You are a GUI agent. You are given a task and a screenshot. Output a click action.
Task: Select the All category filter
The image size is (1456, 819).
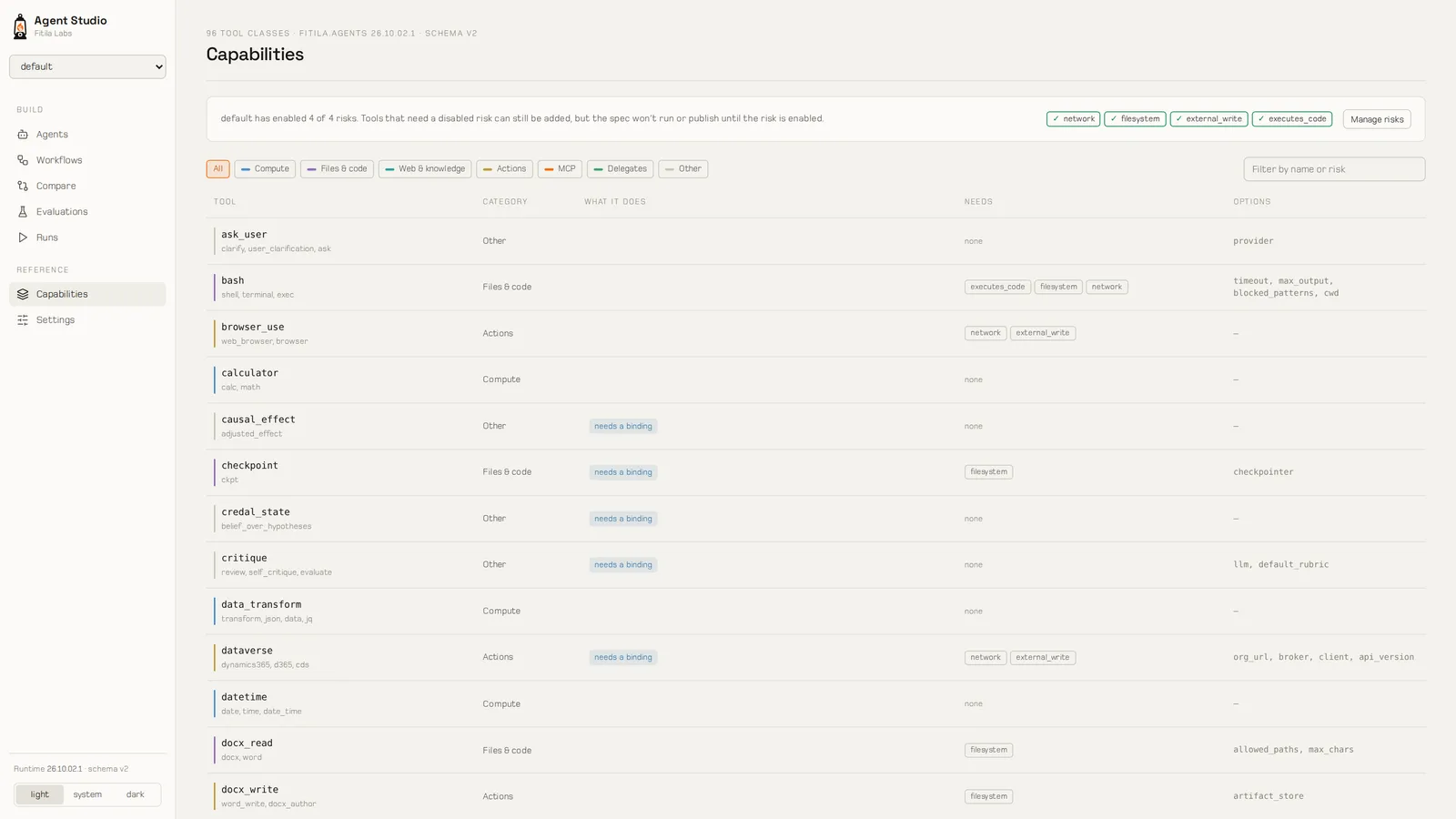(217, 169)
